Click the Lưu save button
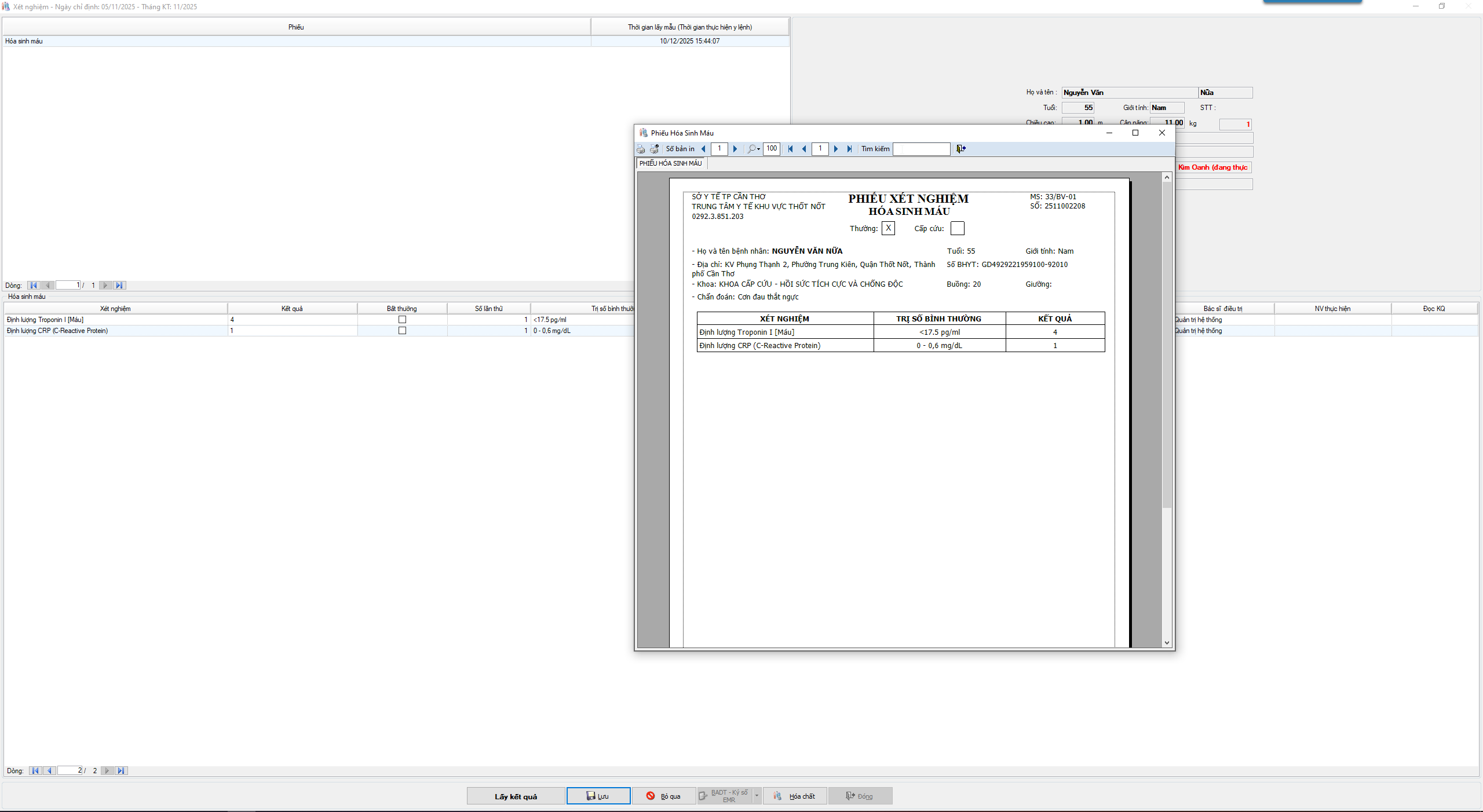The image size is (1483, 812). (x=598, y=796)
